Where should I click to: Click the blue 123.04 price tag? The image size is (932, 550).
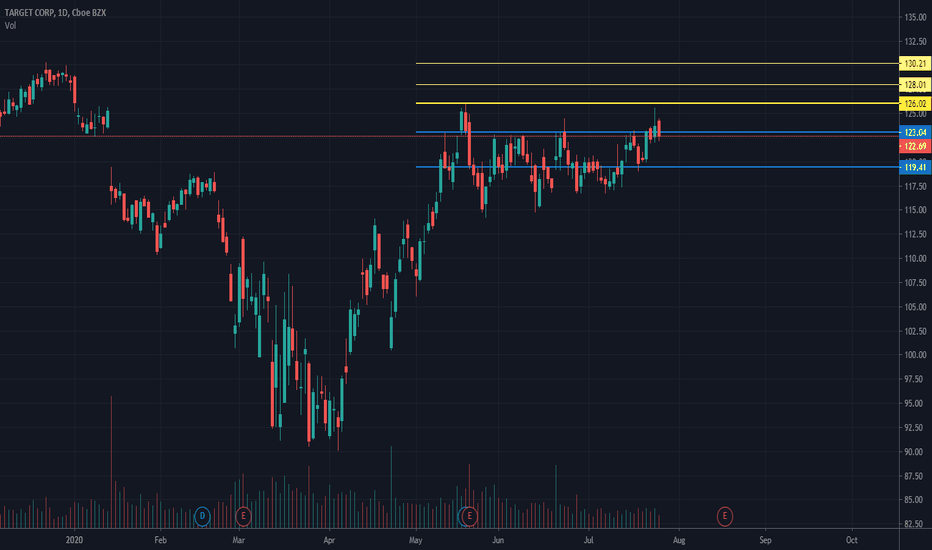point(915,133)
